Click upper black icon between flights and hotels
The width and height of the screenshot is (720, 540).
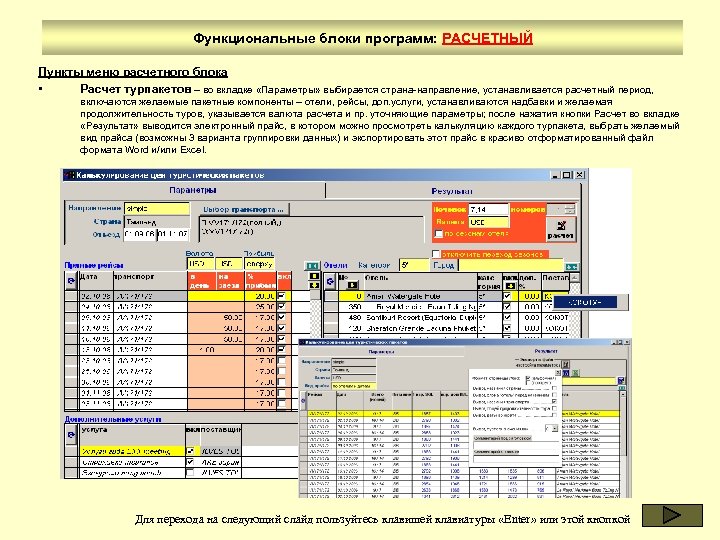pyautogui.click(x=314, y=276)
